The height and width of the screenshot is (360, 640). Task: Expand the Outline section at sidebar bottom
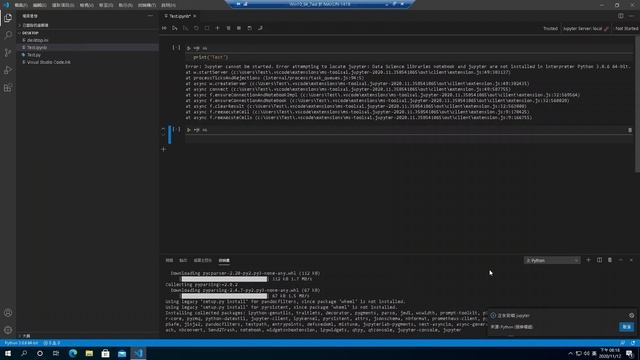(x=88, y=336)
